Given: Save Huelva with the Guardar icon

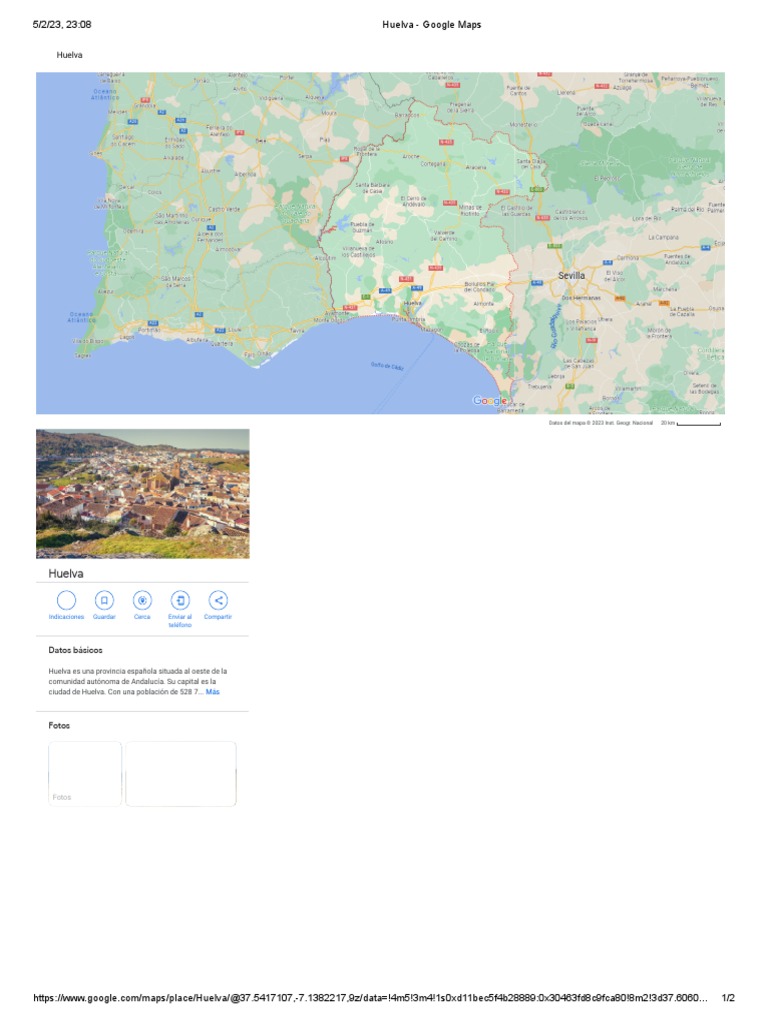Looking at the screenshot, I should 104,600.
